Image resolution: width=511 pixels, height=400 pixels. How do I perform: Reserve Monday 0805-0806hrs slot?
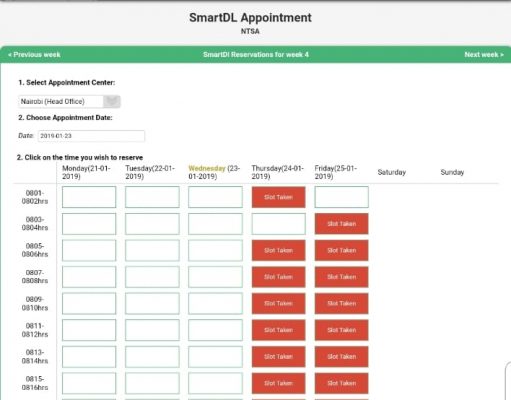pyautogui.click(x=89, y=250)
